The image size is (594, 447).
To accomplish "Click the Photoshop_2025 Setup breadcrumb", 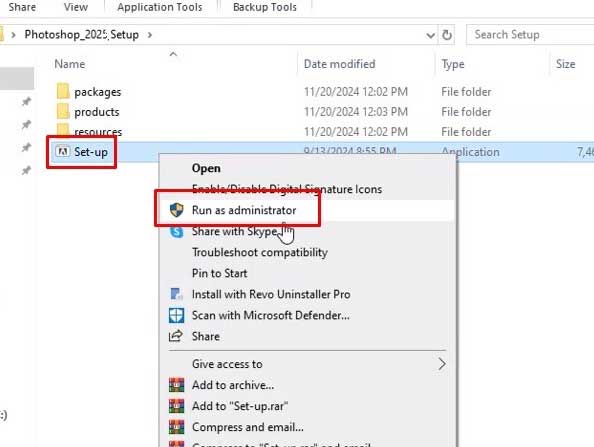I will pyautogui.click(x=81, y=34).
